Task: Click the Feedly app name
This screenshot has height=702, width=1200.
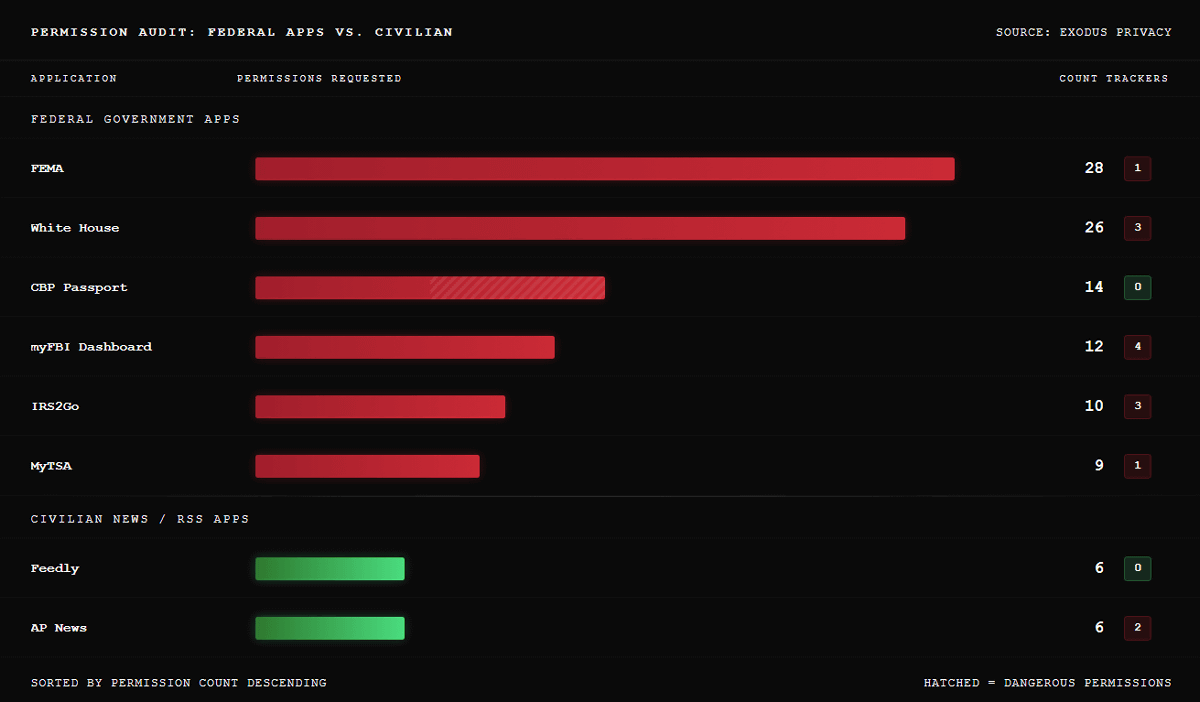Action: [55, 569]
